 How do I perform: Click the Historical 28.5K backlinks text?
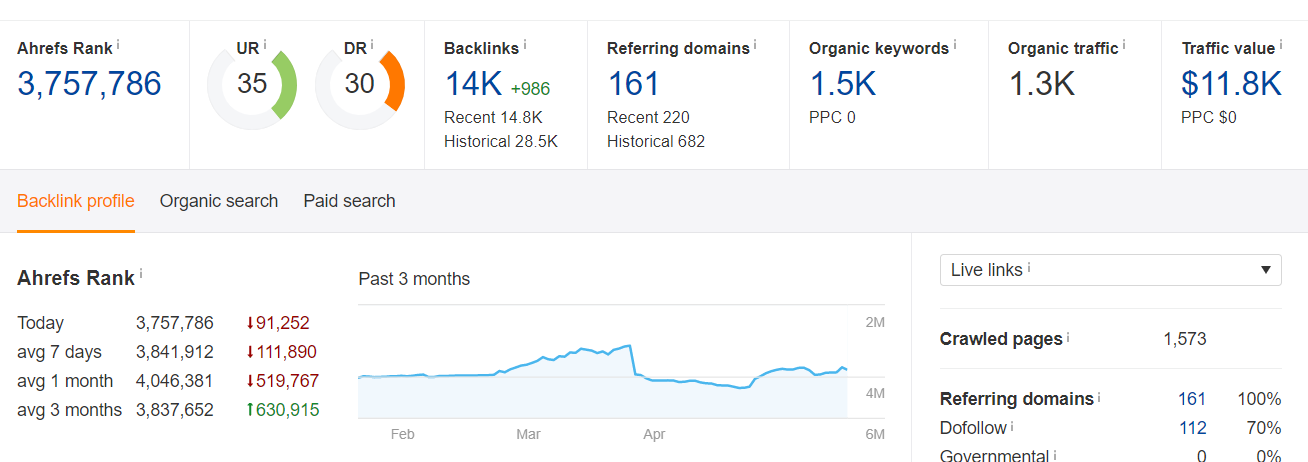pyautogui.click(x=501, y=141)
